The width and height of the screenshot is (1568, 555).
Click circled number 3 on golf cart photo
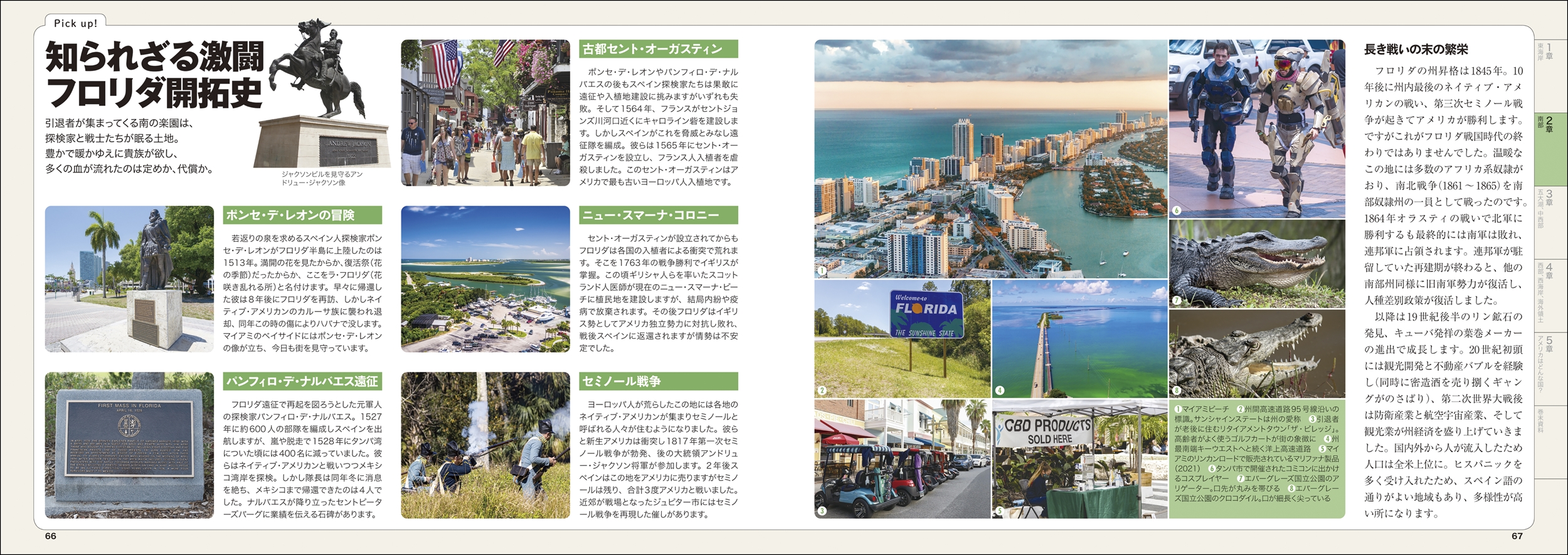point(822,510)
